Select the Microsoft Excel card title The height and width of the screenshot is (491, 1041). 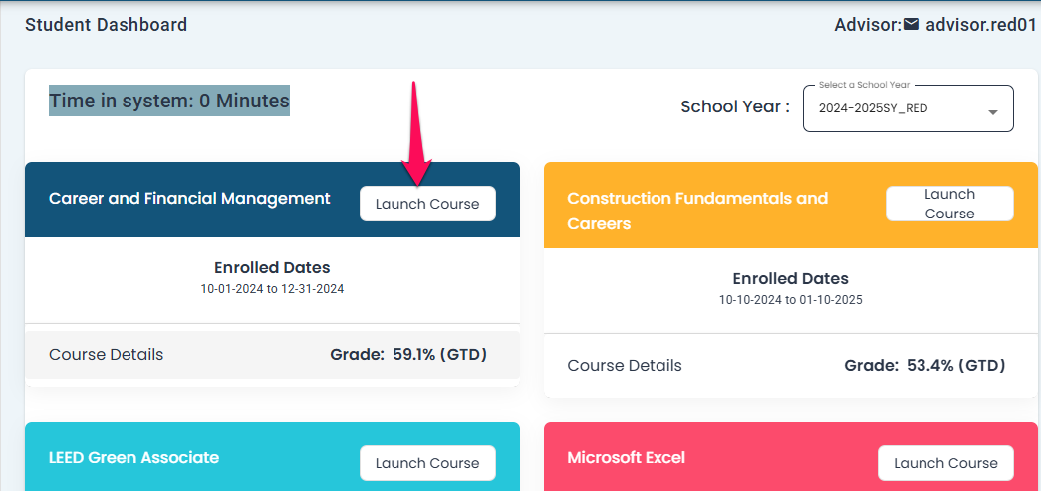[x=626, y=457]
